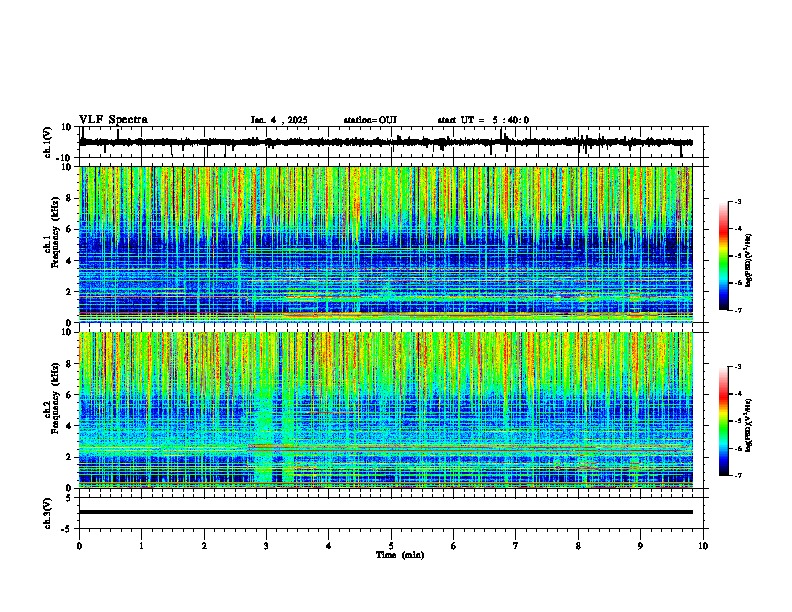Select the "start UT = 5:40:0" text
This screenshot has width=792, height=612.
[483, 120]
